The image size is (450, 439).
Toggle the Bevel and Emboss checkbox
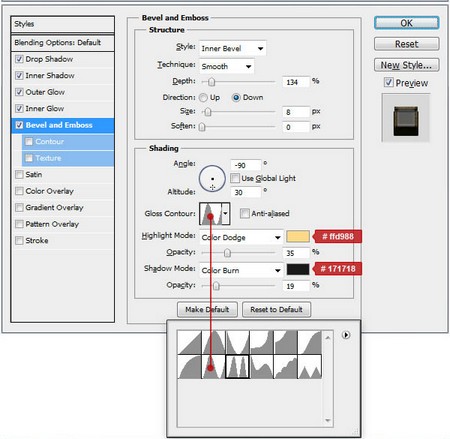click(x=19, y=125)
